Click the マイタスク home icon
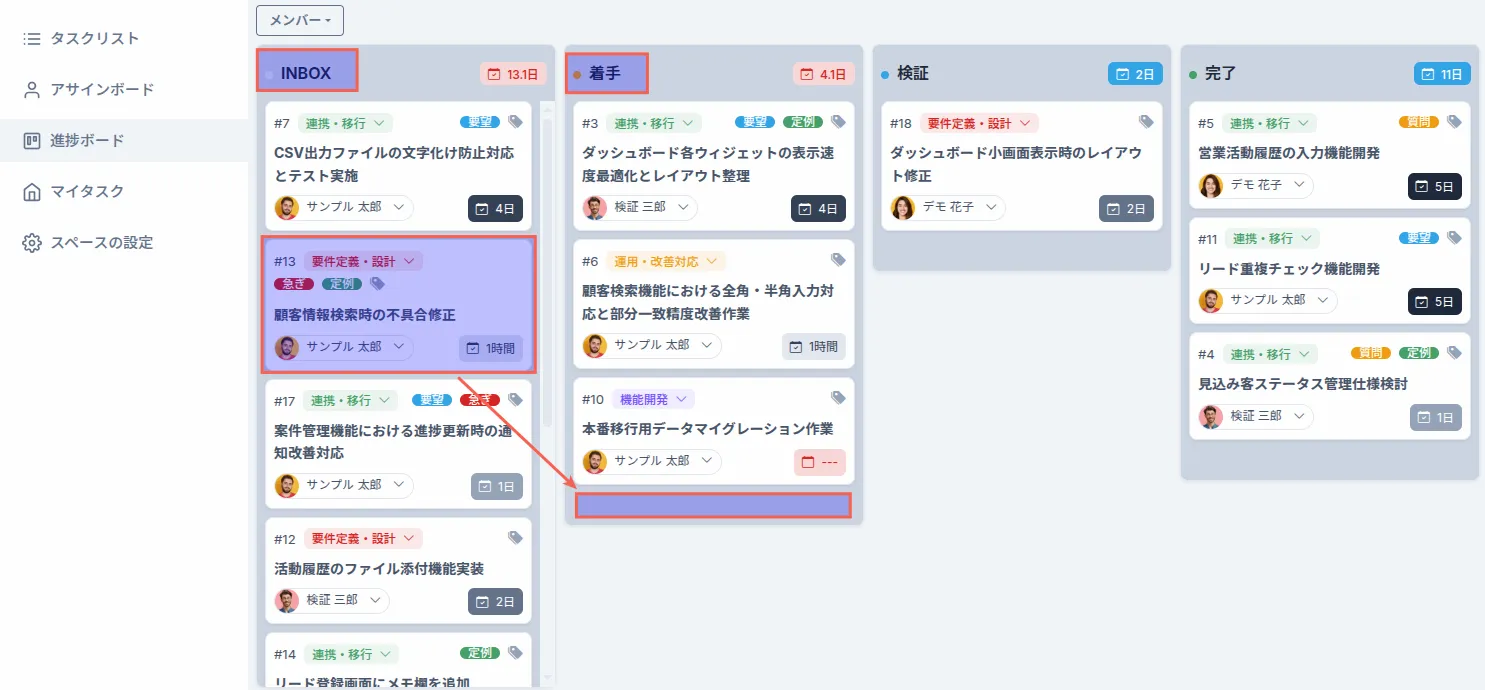Viewport: 1485px width, 690px height. pyautogui.click(x=30, y=191)
